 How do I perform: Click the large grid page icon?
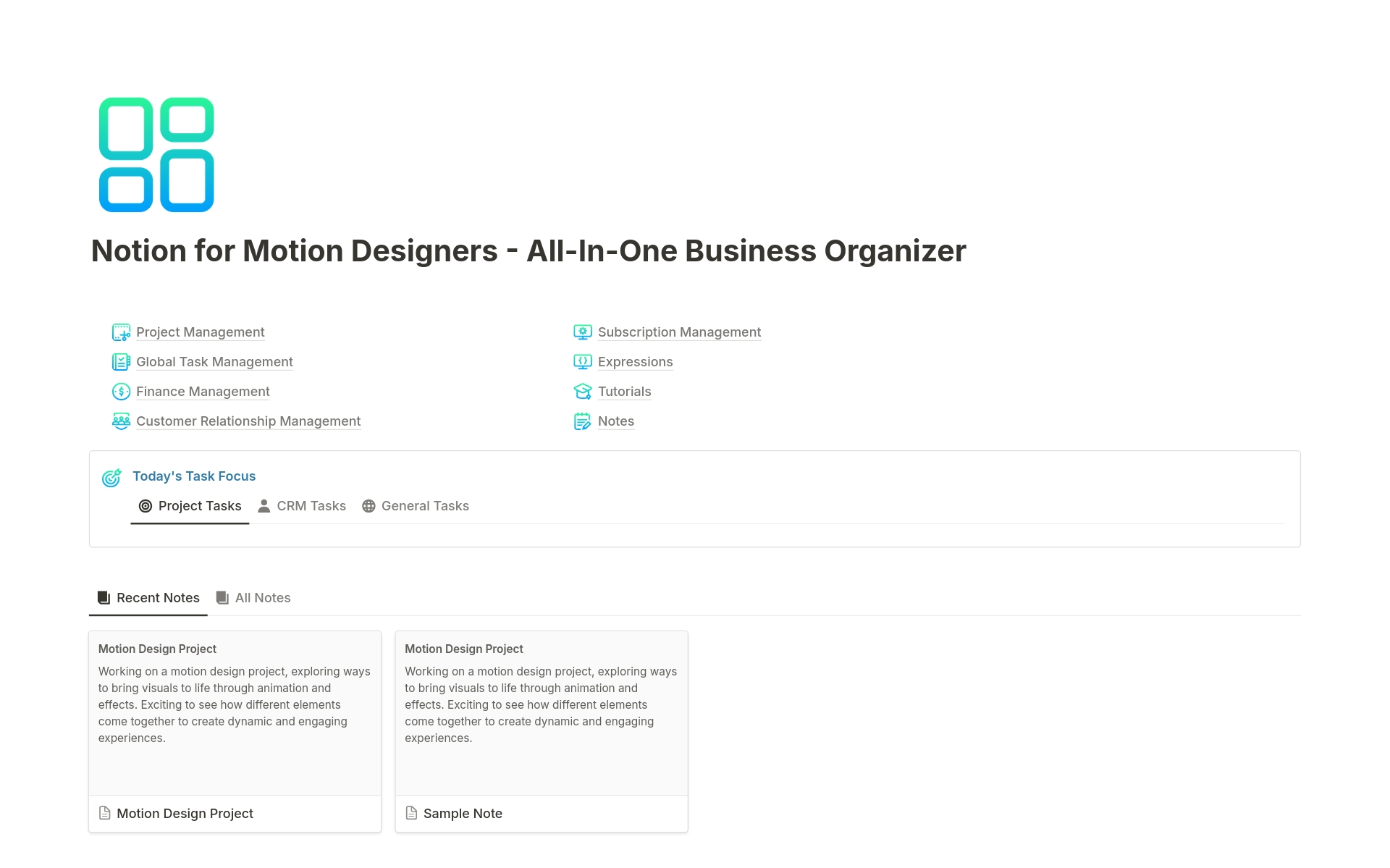pyautogui.click(x=156, y=155)
